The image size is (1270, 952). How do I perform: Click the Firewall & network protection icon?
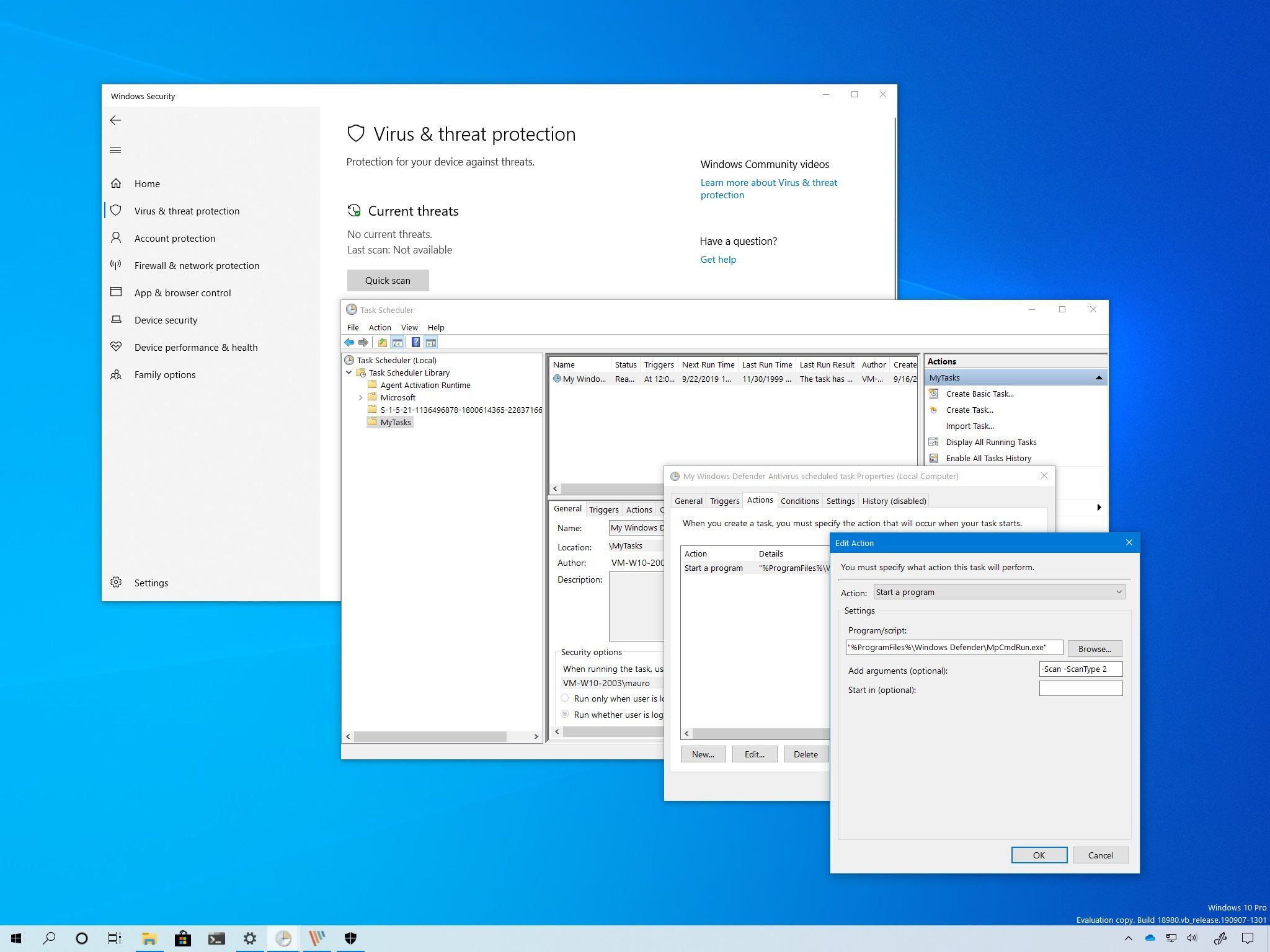[x=116, y=265]
